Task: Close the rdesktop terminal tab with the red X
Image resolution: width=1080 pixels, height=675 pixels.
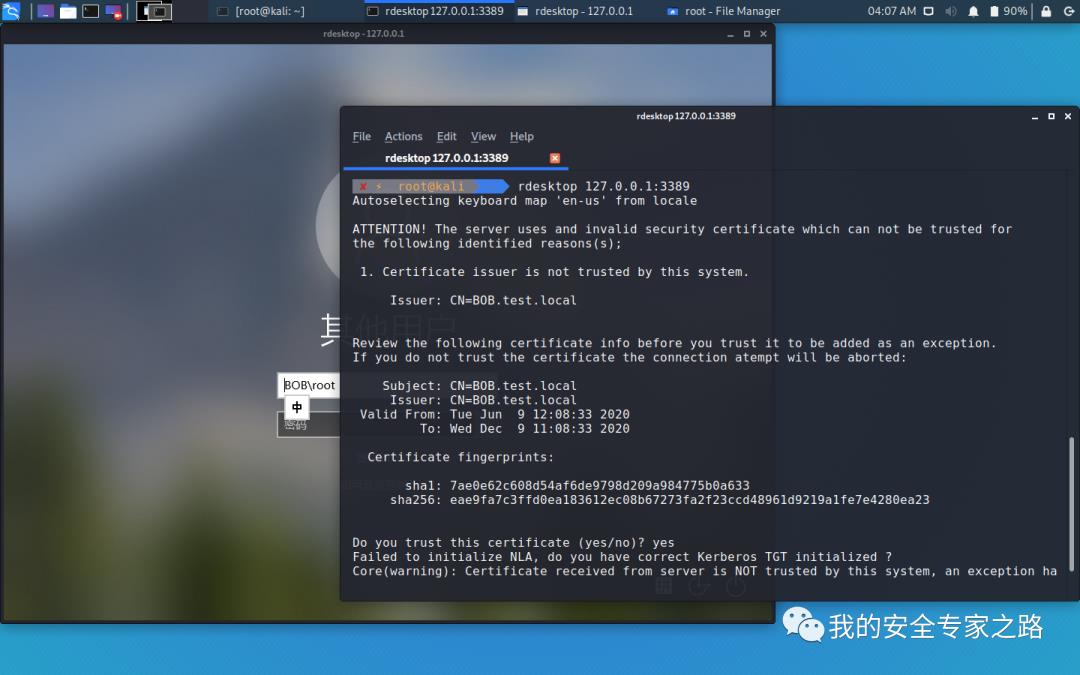Action: coord(554,158)
